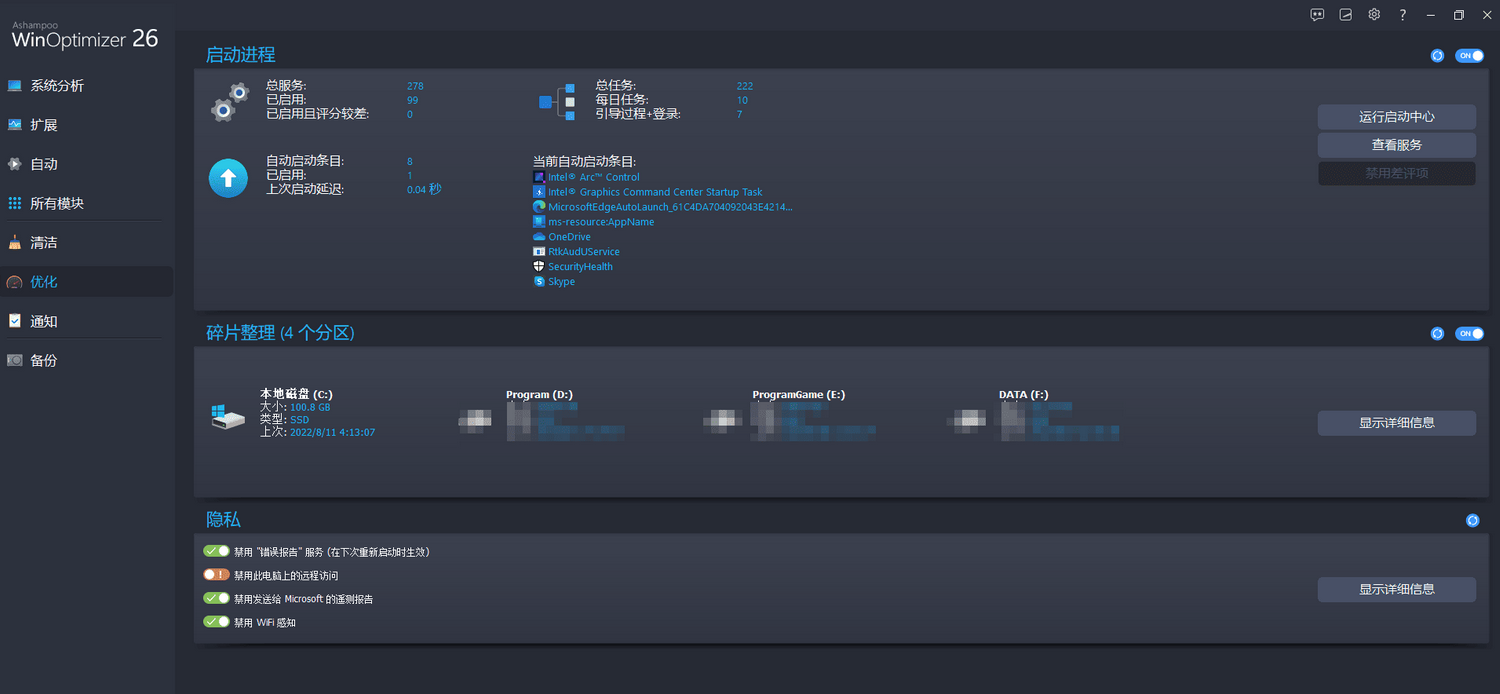Click the 已启用 services value 99

(412, 100)
